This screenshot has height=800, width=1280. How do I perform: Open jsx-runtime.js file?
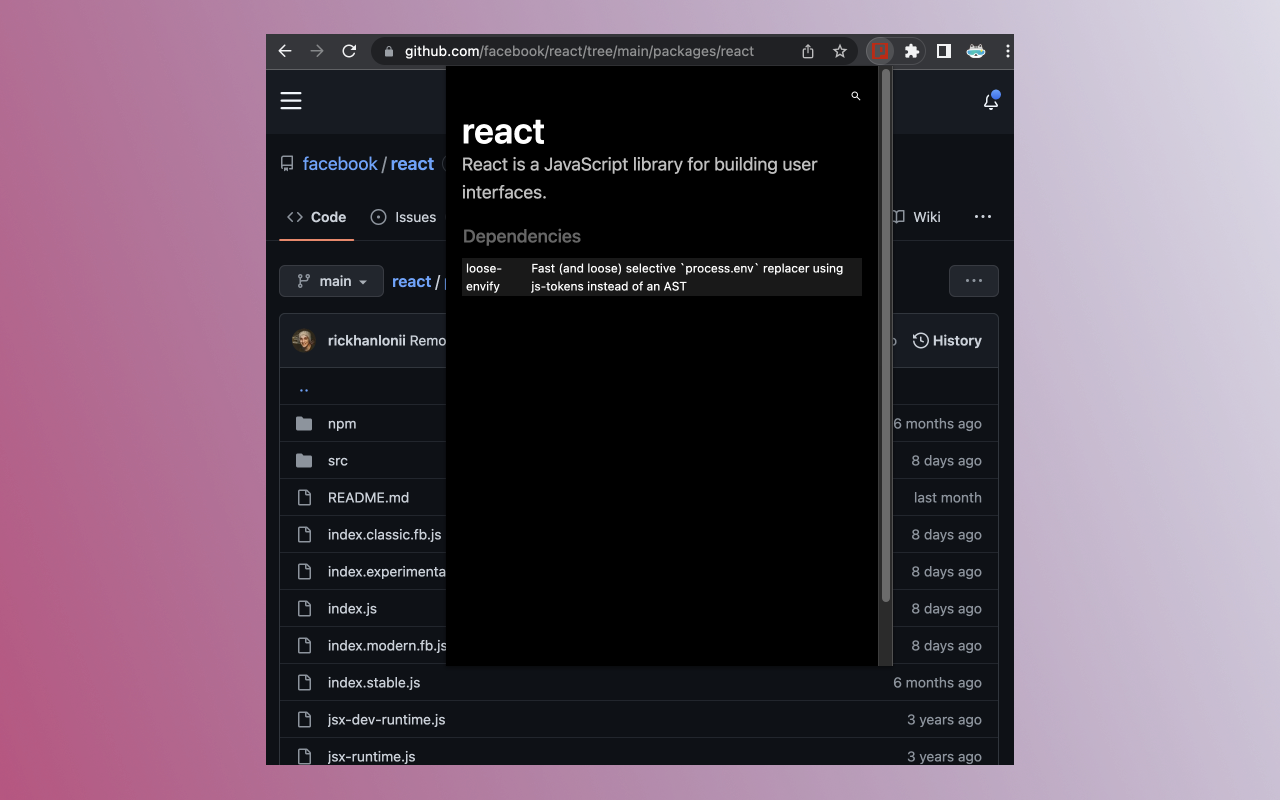372,757
